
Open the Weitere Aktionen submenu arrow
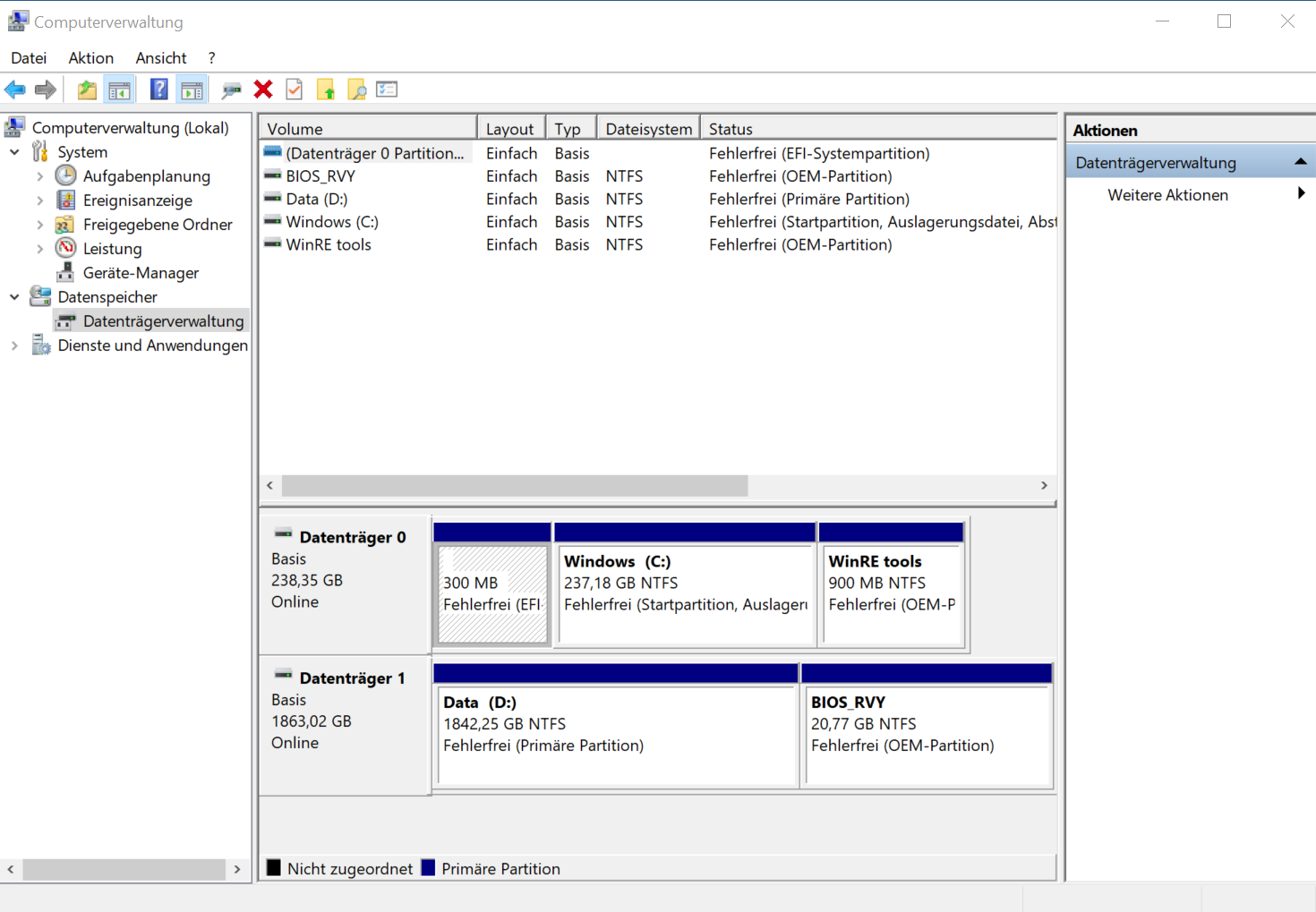[1301, 193]
